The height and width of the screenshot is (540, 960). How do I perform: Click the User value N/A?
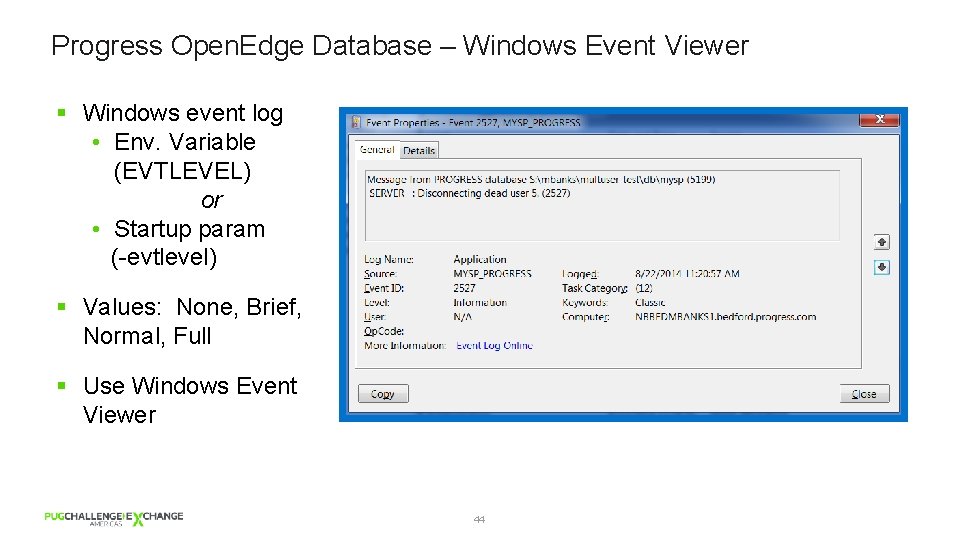[462, 317]
